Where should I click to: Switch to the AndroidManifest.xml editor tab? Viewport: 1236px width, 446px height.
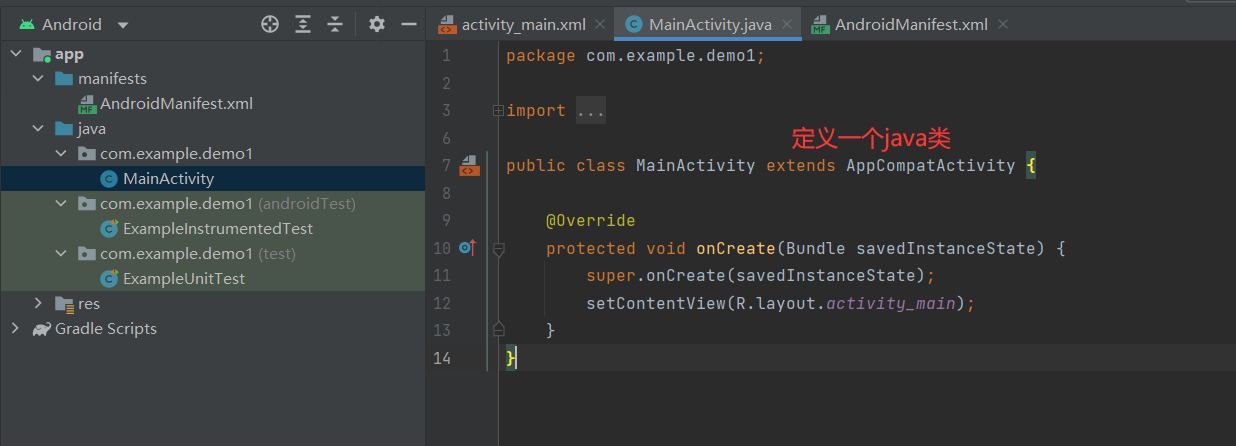coord(911,24)
